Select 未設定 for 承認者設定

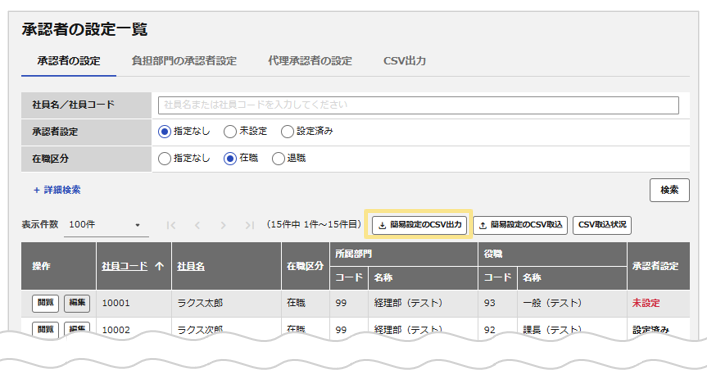(x=230, y=131)
